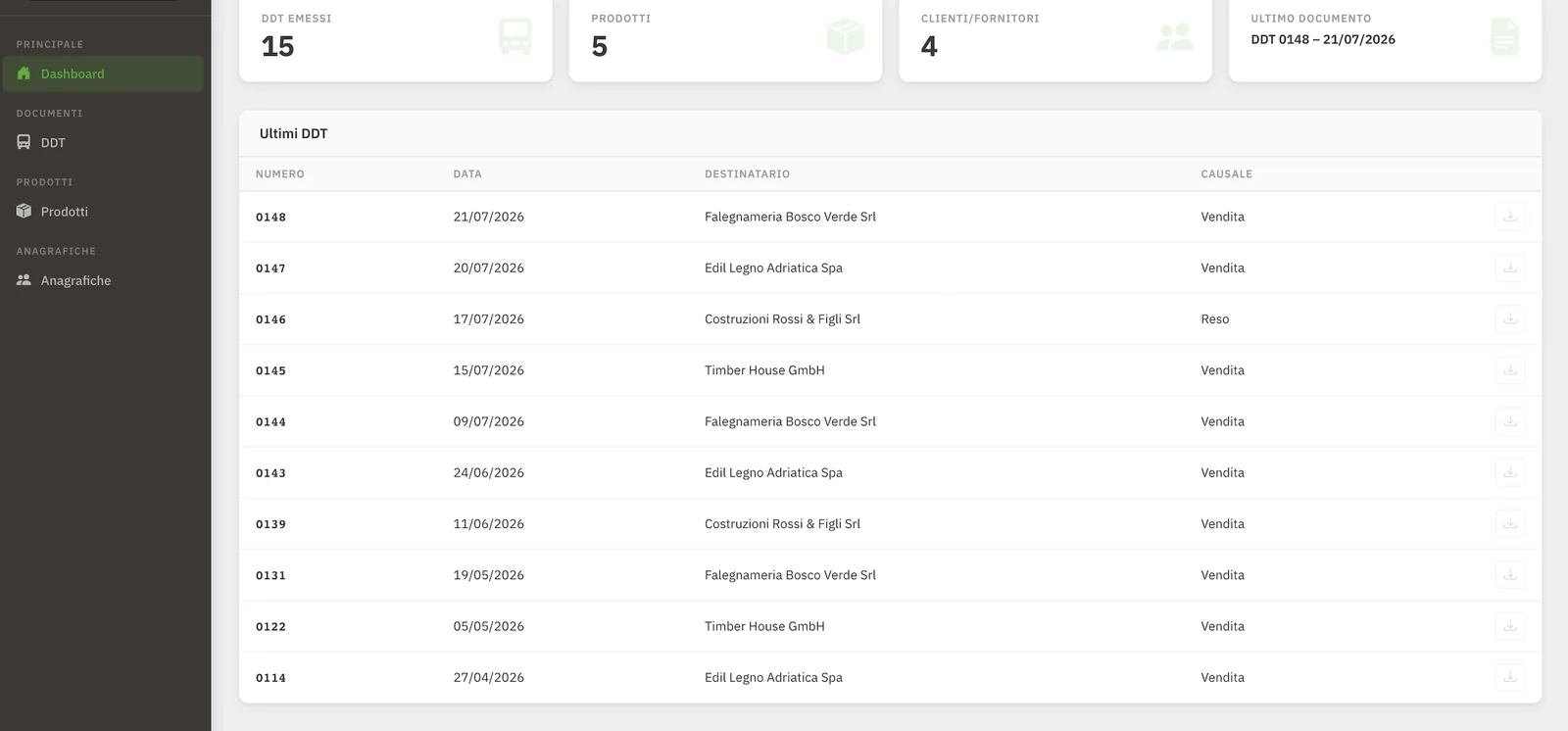Click Costruzioni Rossi & Figli Srl in row 0139

pyautogui.click(x=782, y=523)
